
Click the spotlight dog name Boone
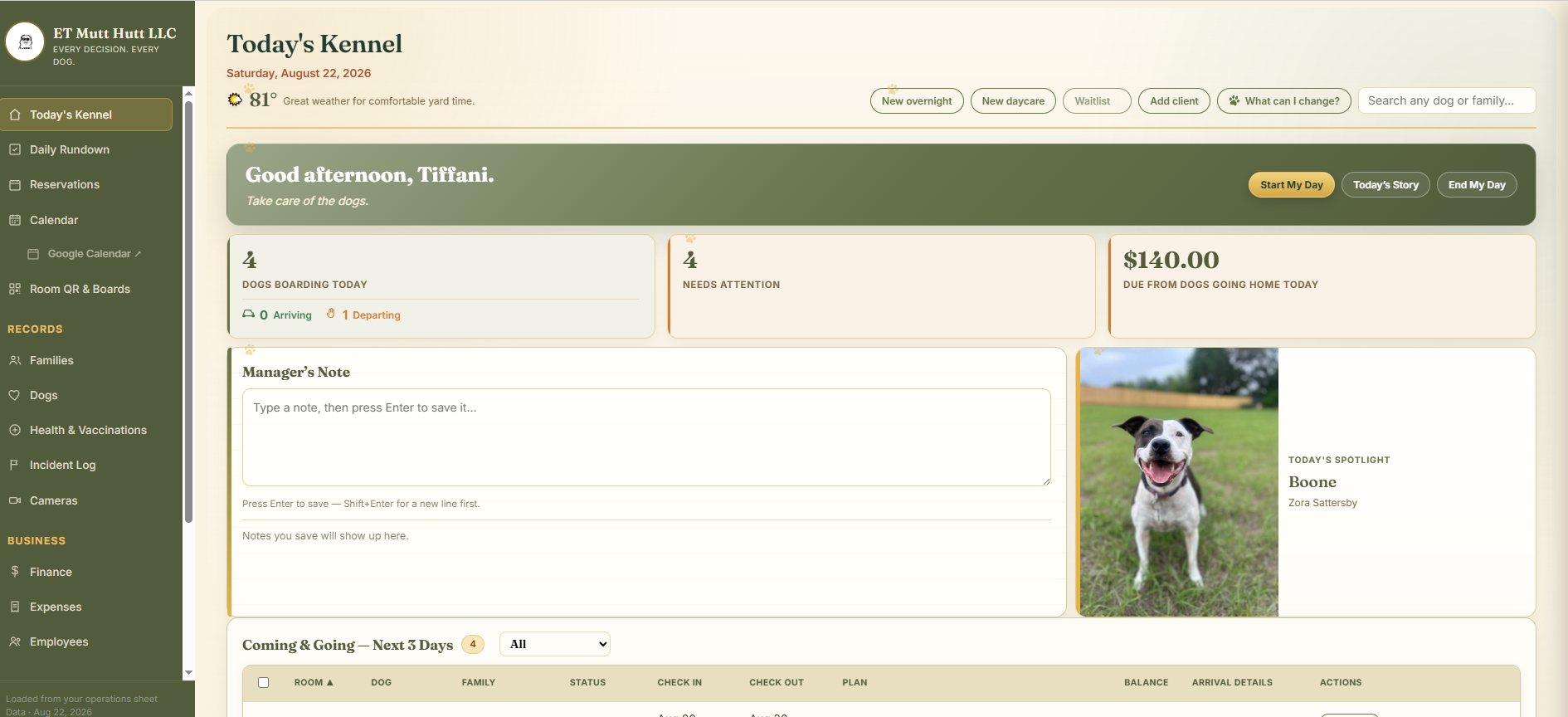(1312, 482)
